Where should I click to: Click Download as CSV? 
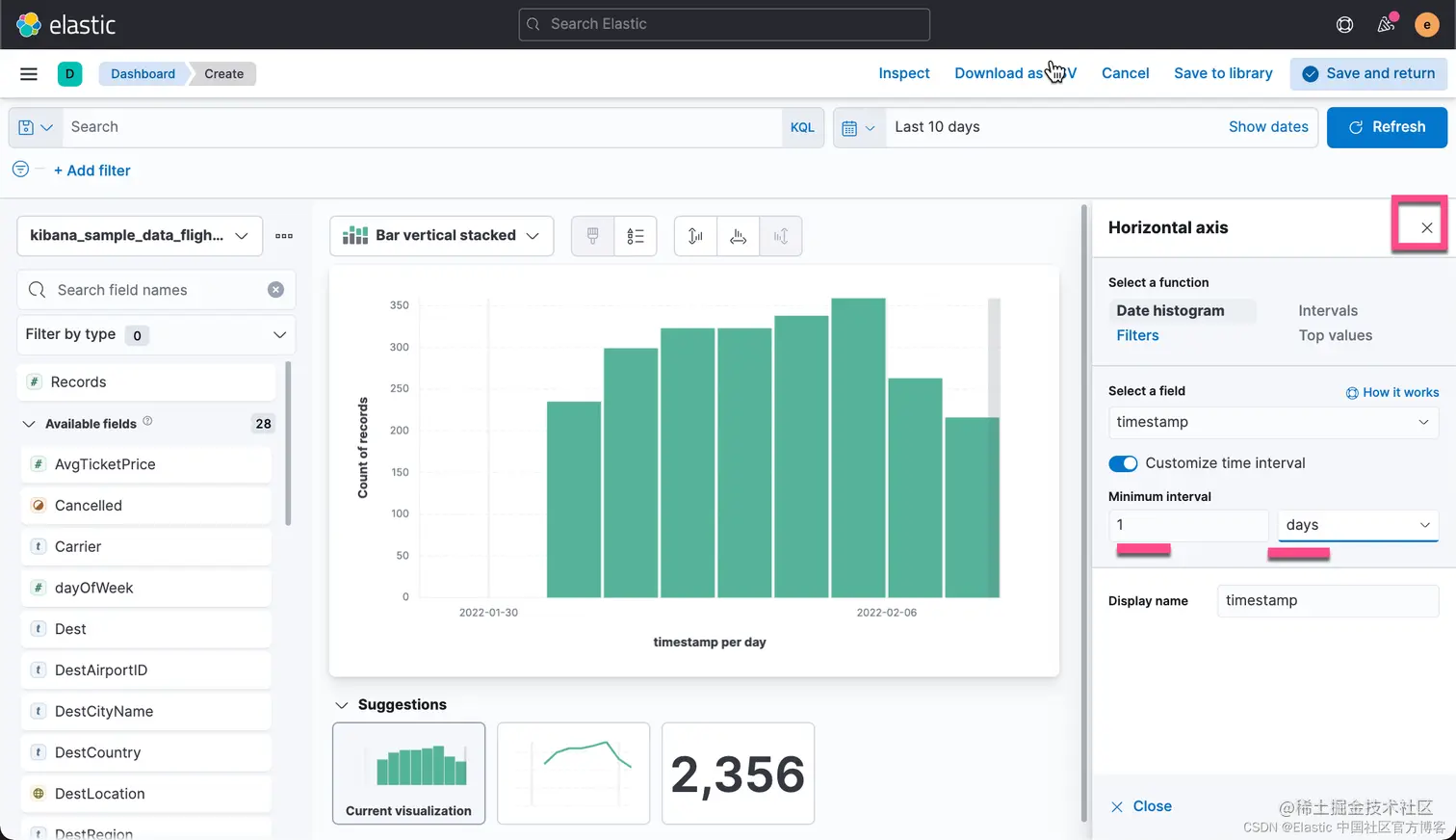pyautogui.click(x=1015, y=73)
